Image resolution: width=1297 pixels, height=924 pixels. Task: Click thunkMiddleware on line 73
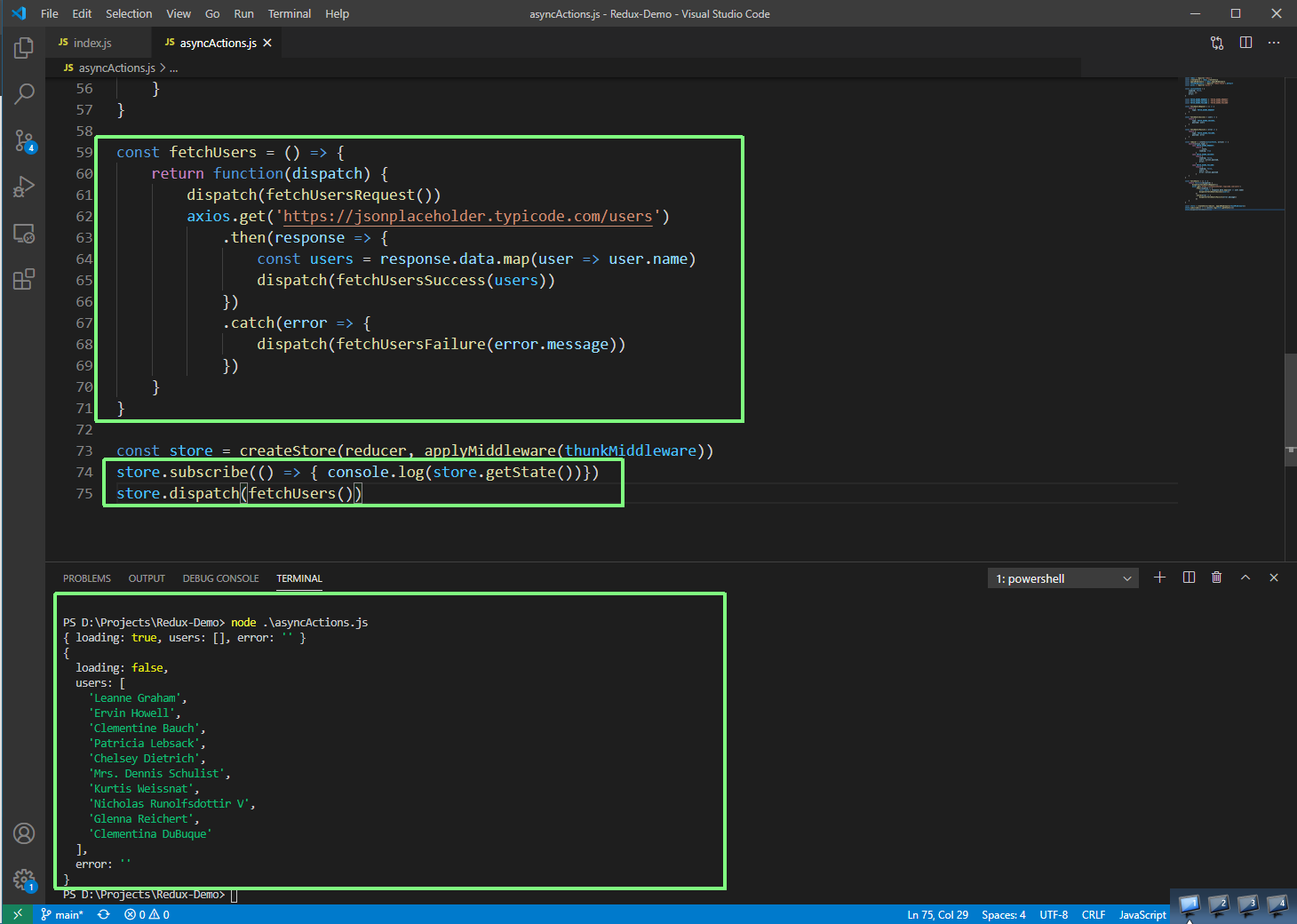pos(631,450)
